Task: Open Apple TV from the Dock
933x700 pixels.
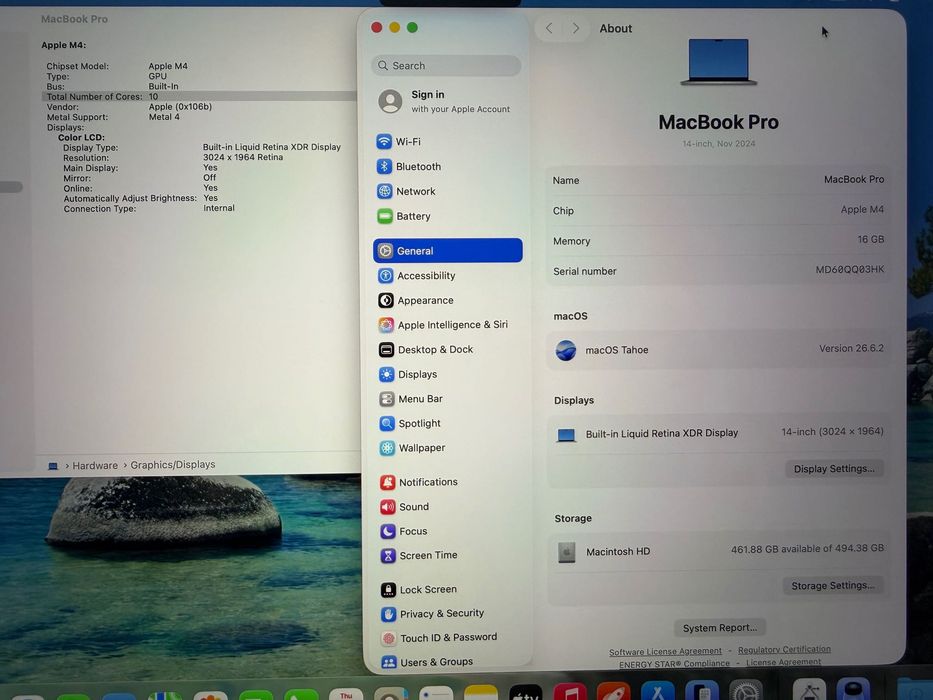Action: click(525, 693)
